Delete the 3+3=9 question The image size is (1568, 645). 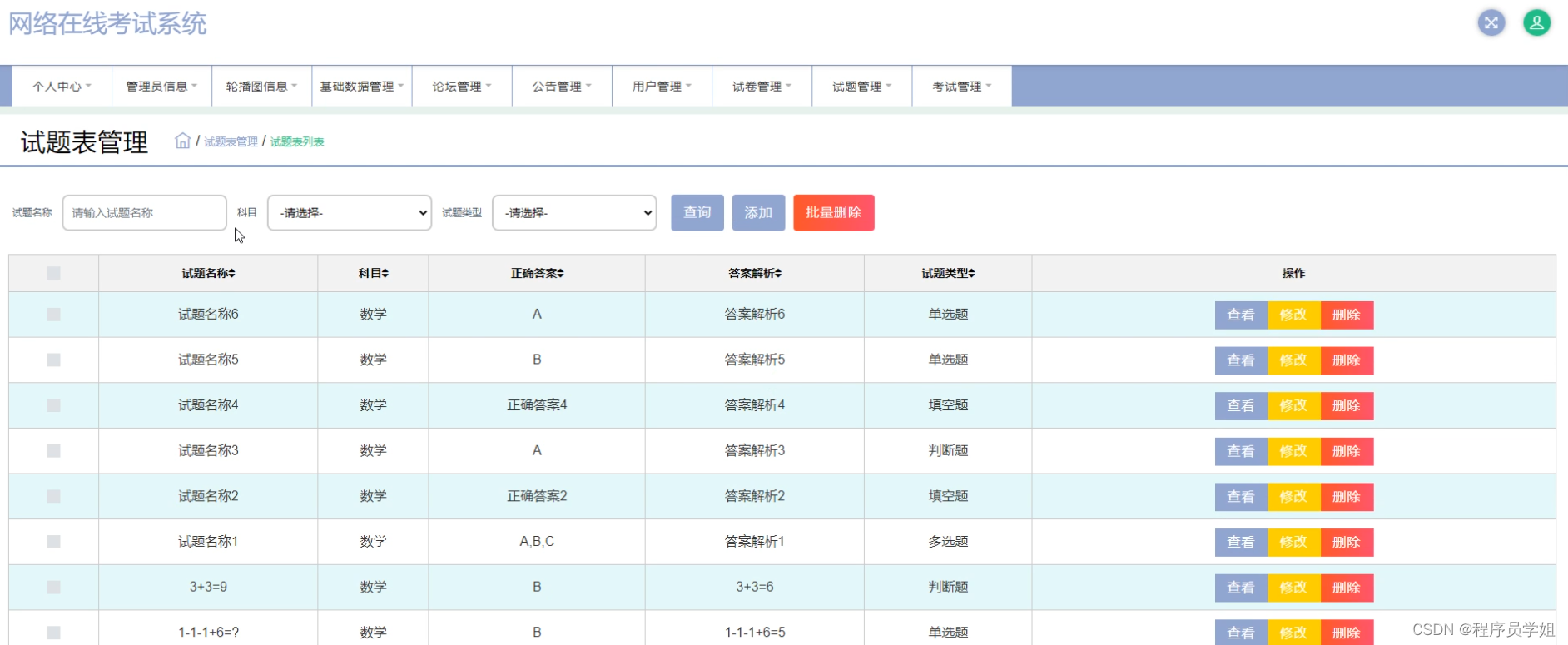[1347, 588]
